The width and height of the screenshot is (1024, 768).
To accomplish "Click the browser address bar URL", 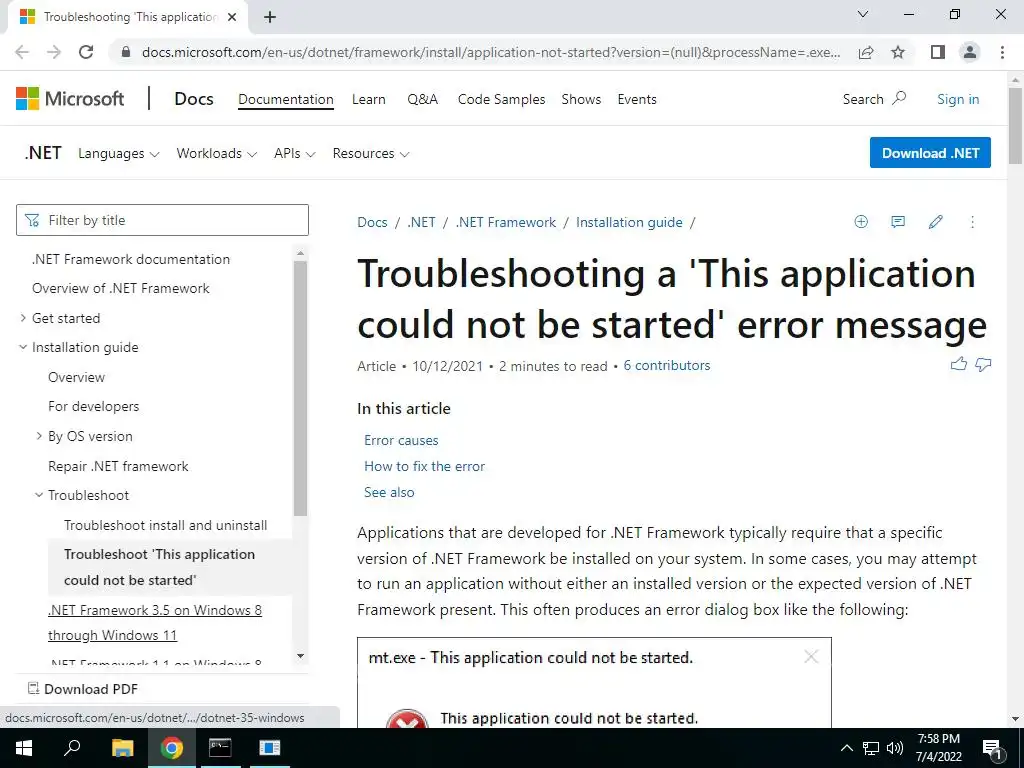I will pos(491,52).
